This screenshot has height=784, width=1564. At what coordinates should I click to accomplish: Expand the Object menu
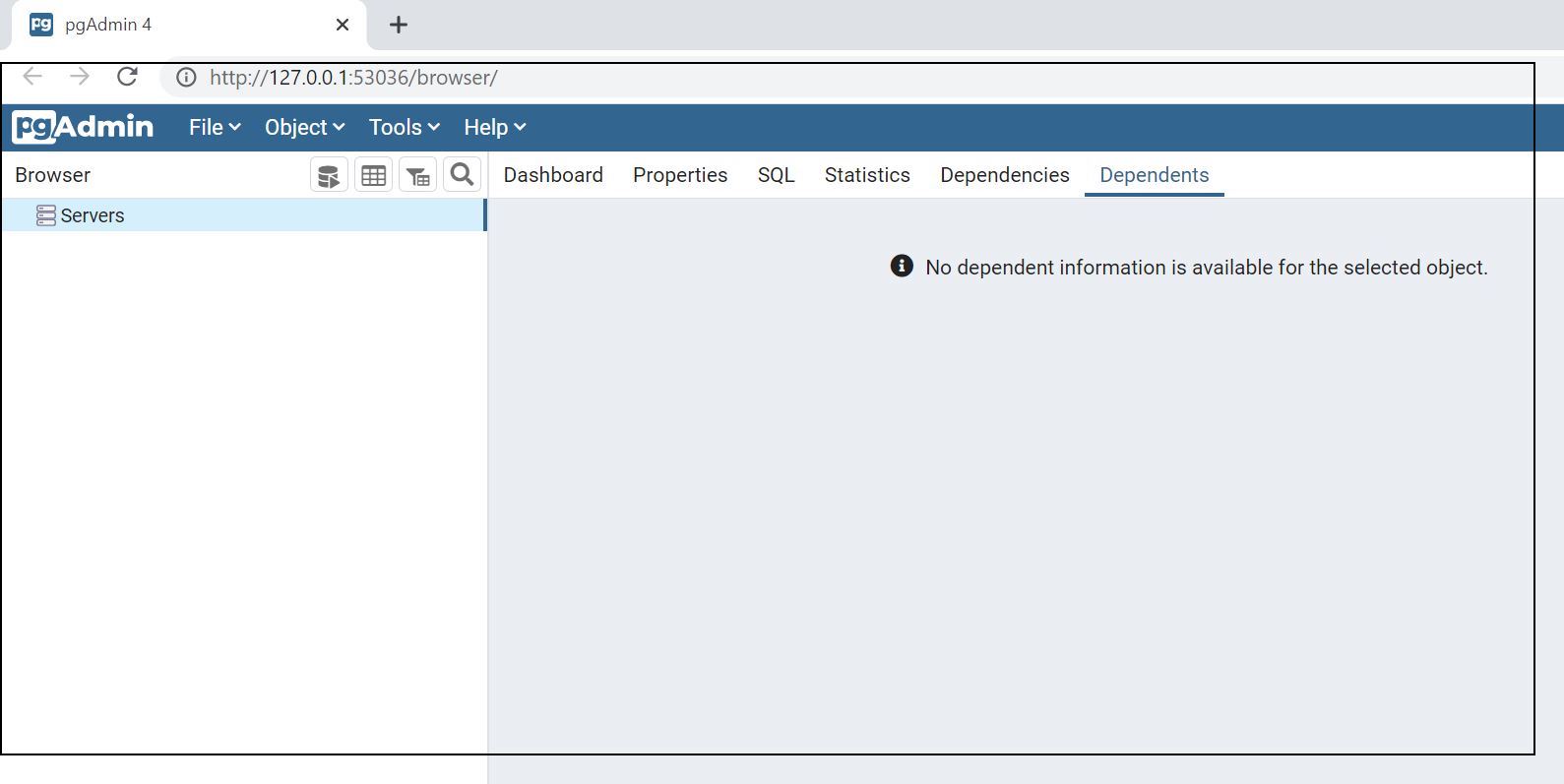[303, 128]
